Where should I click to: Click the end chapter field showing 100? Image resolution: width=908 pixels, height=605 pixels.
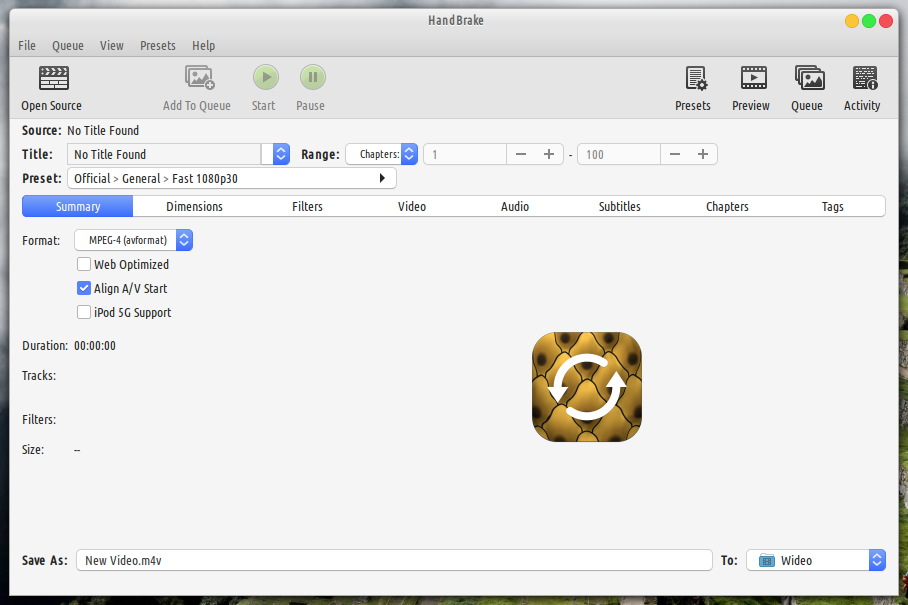tap(619, 154)
